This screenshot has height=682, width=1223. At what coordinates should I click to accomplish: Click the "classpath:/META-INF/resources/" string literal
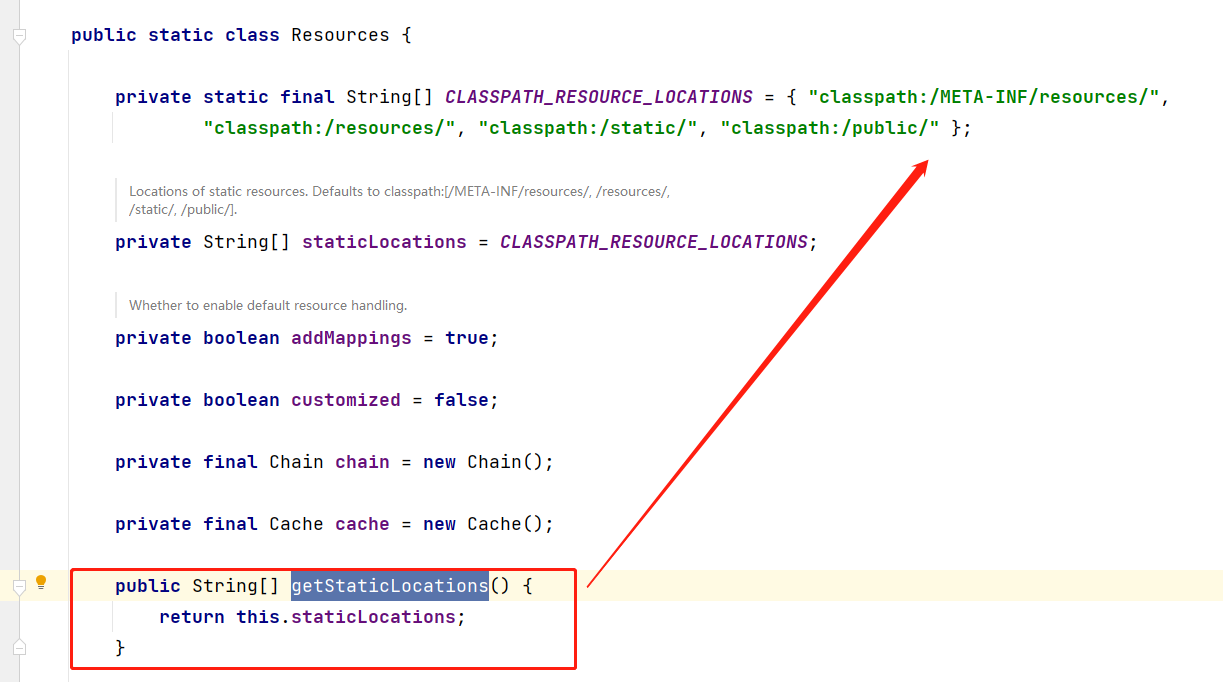[x=984, y=97]
